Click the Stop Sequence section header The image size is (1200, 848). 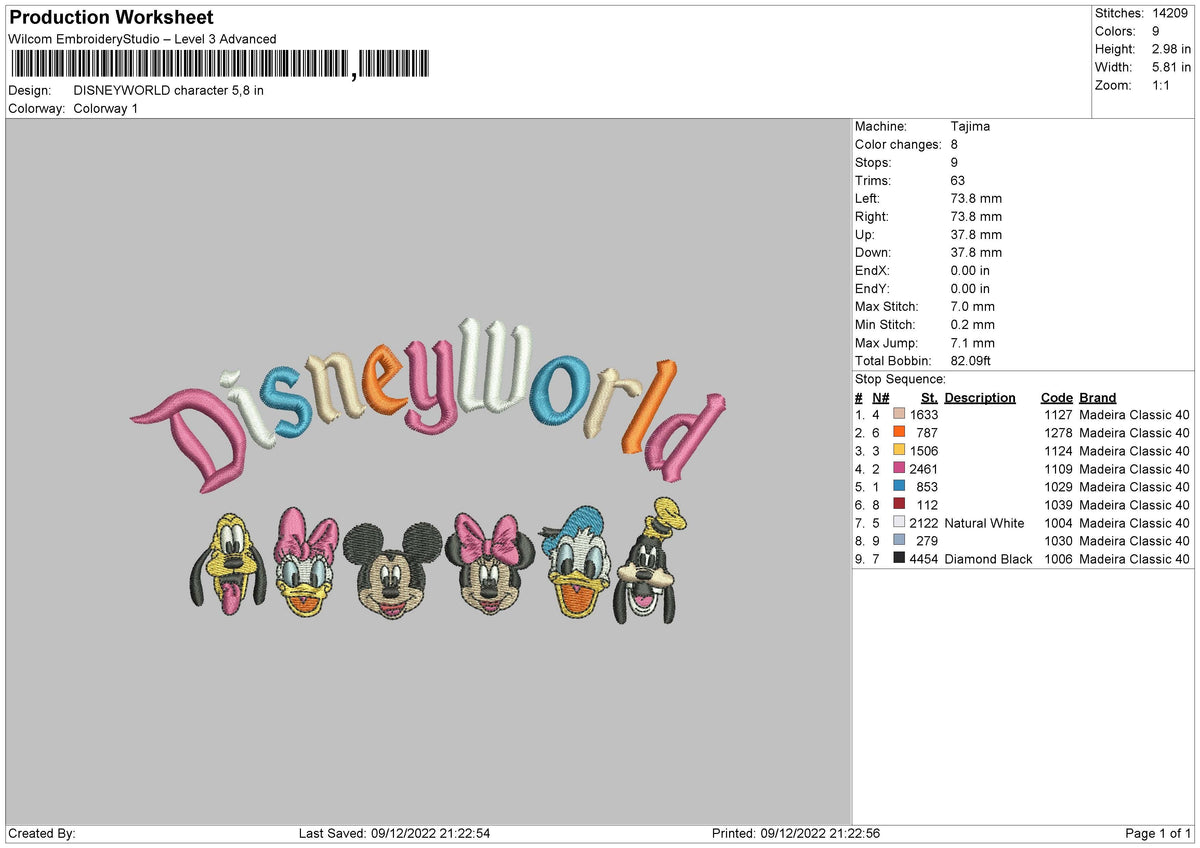tap(899, 379)
